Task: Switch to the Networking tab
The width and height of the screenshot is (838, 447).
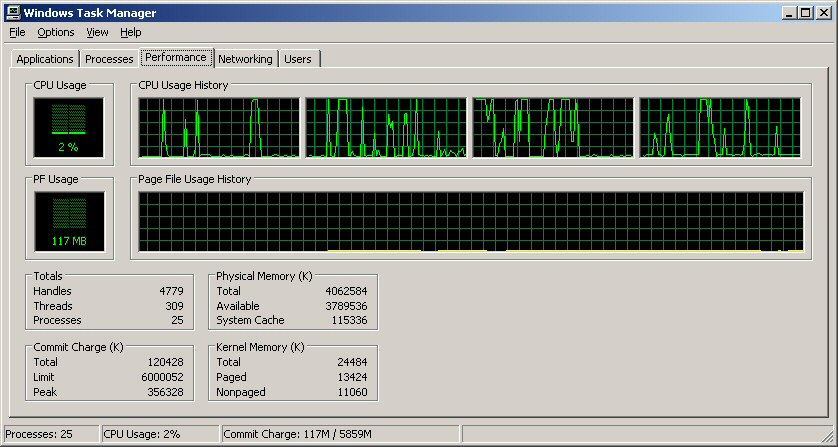Action: pos(245,59)
